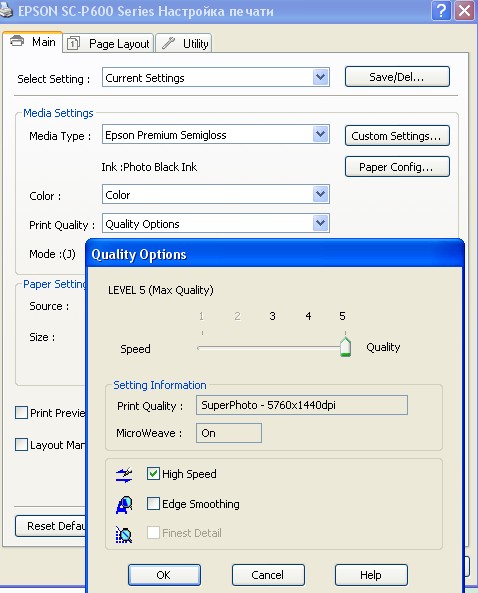This screenshot has height=593, width=478.
Task: Click the Setting Information group label
Action: tap(160, 385)
